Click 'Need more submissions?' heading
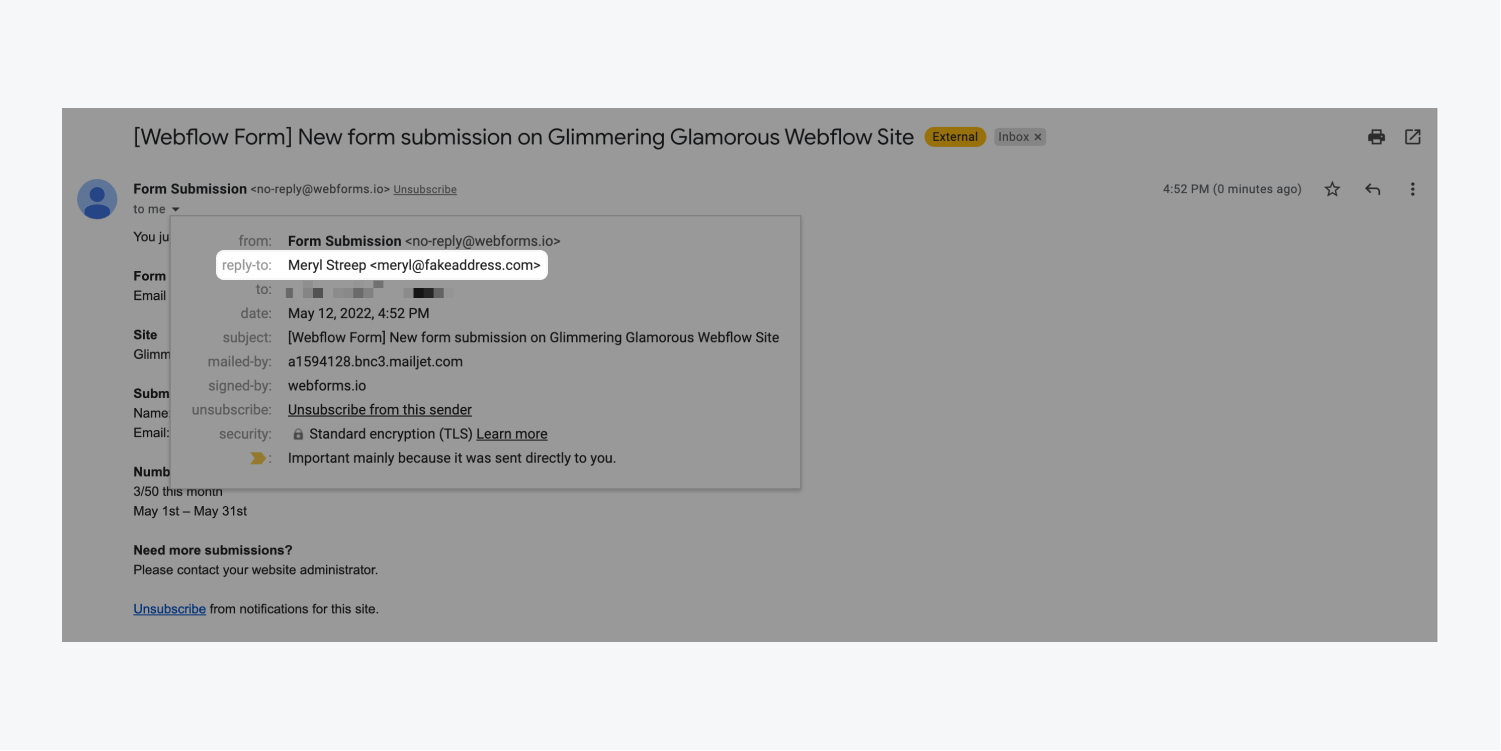 pos(213,550)
